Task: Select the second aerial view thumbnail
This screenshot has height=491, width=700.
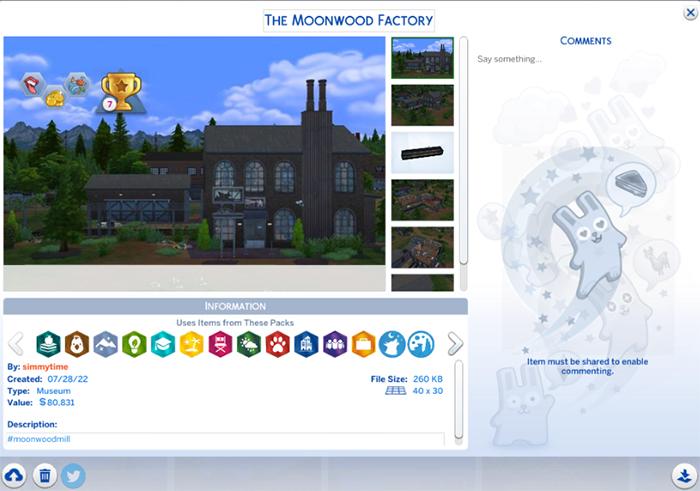Action: coord(422,105)
